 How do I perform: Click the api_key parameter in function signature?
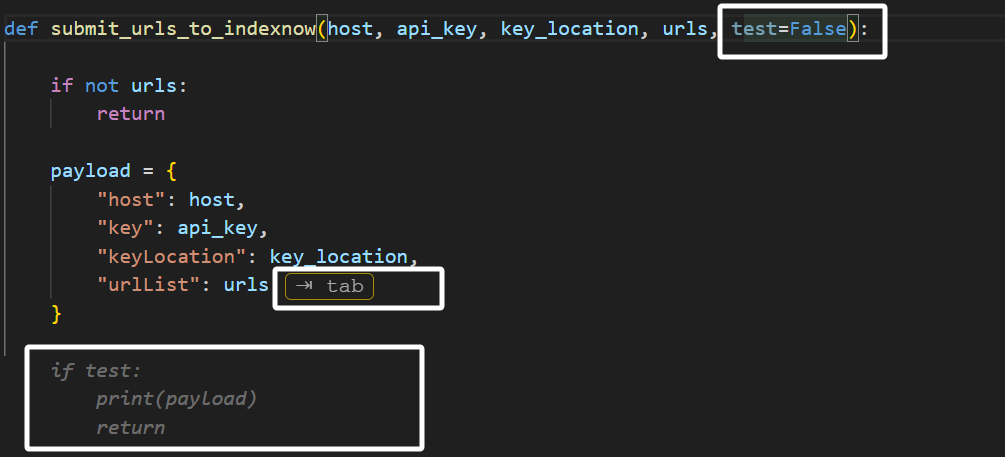(x=437, y=29)
